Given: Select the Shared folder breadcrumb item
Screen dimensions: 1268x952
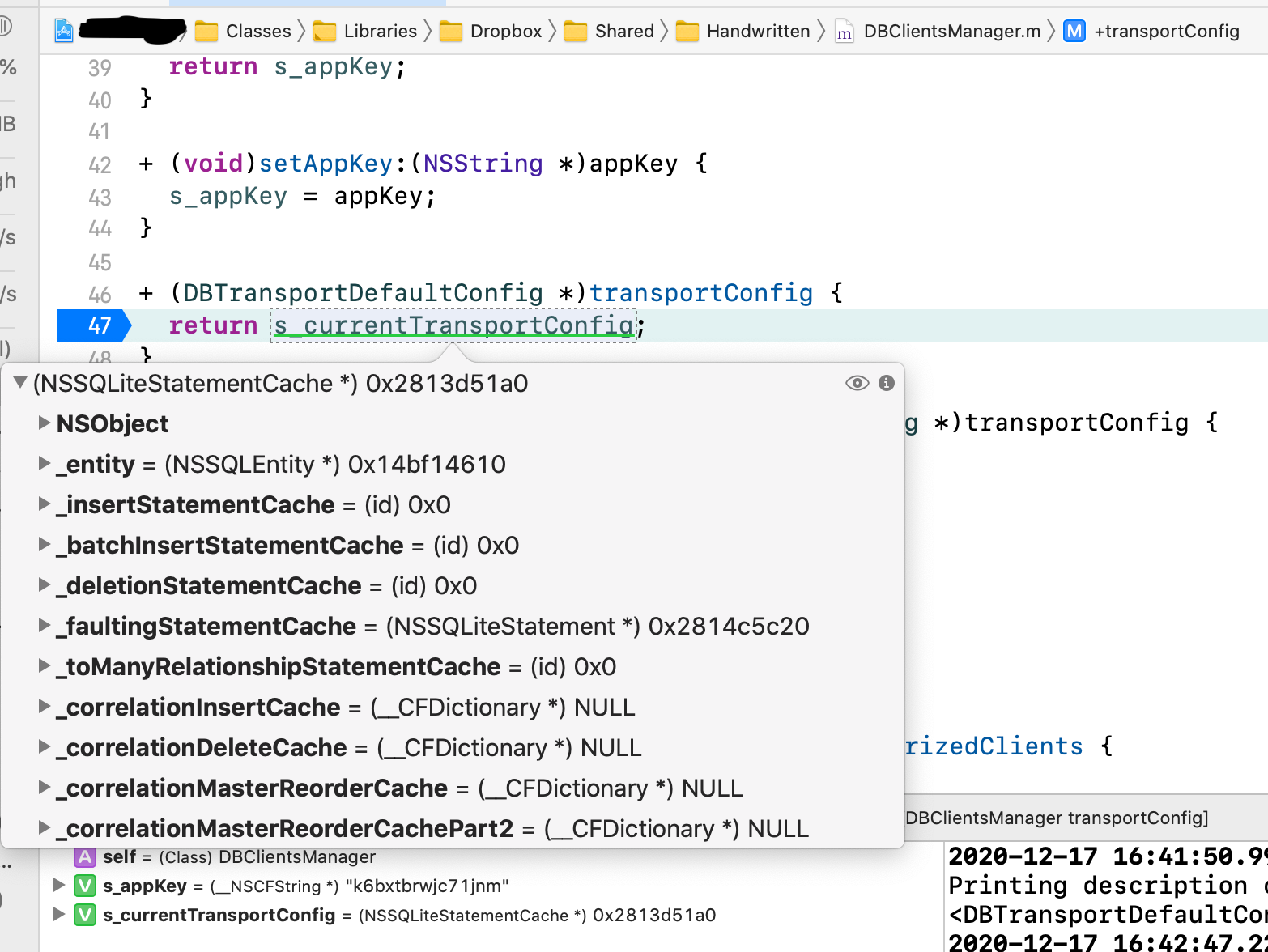Looking at the screenshot, I should coord(610,32).
